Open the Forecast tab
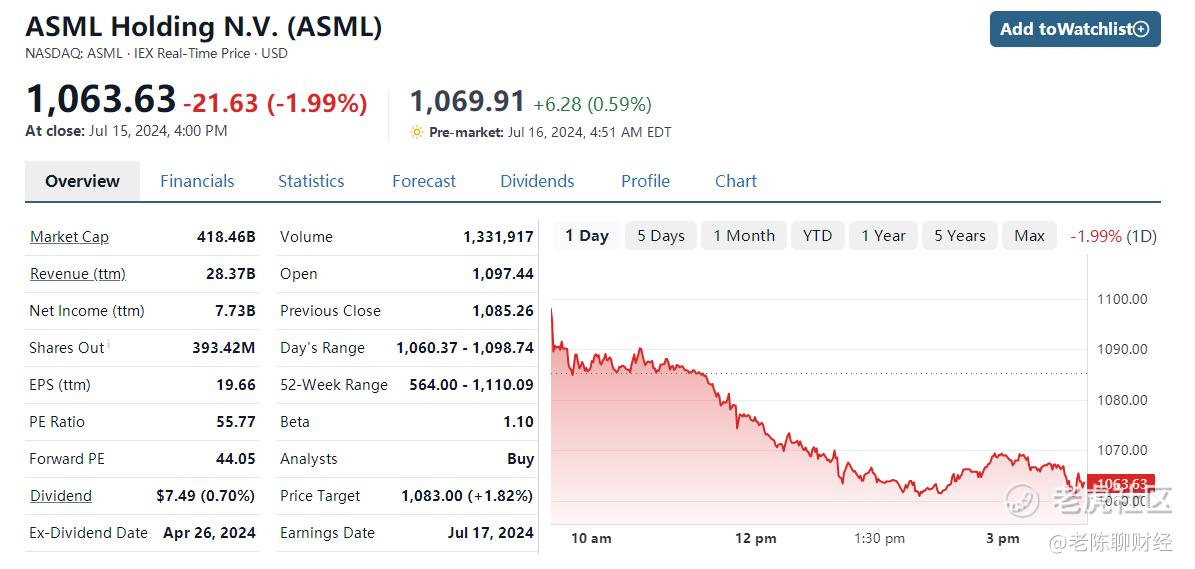Image resolution: width=1195 pixels, height=569 pixels. [424, 181]
